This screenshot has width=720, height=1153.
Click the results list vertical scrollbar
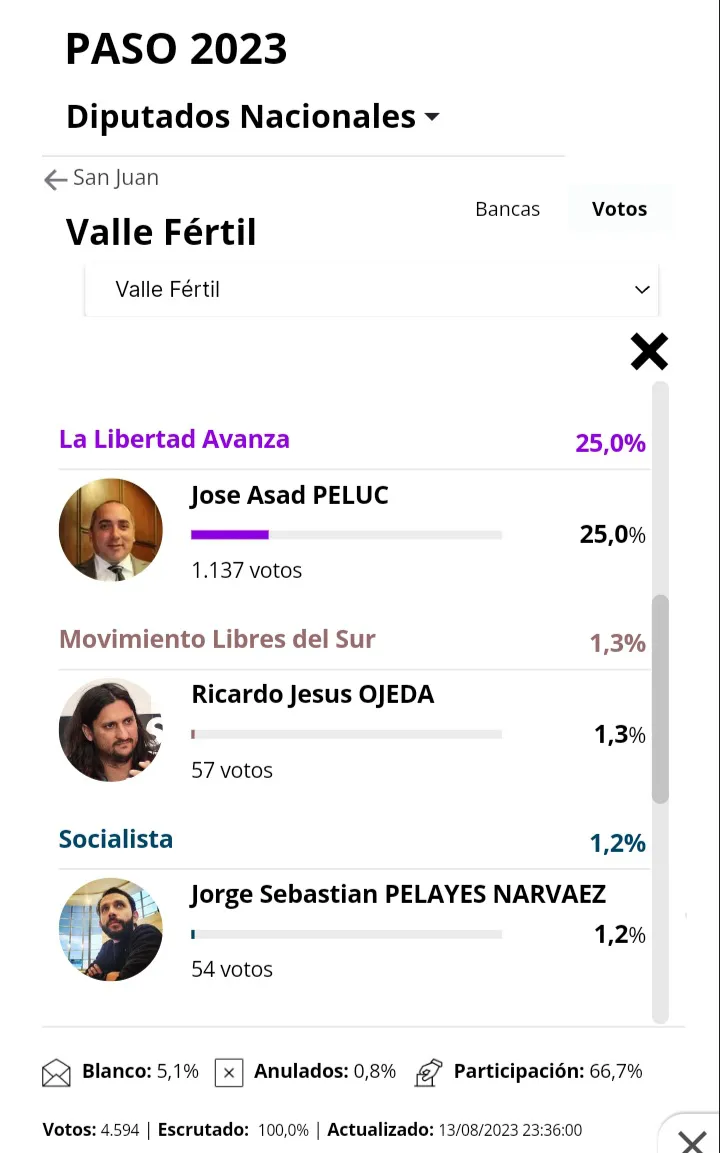pos(660,698)
